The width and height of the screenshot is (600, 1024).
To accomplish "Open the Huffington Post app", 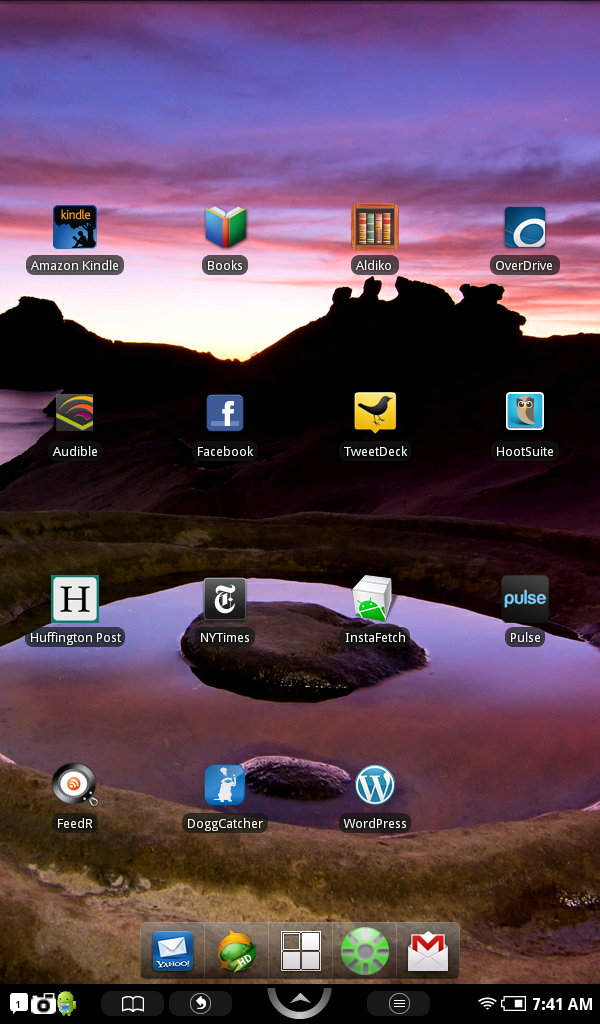I will coord(74,599).
